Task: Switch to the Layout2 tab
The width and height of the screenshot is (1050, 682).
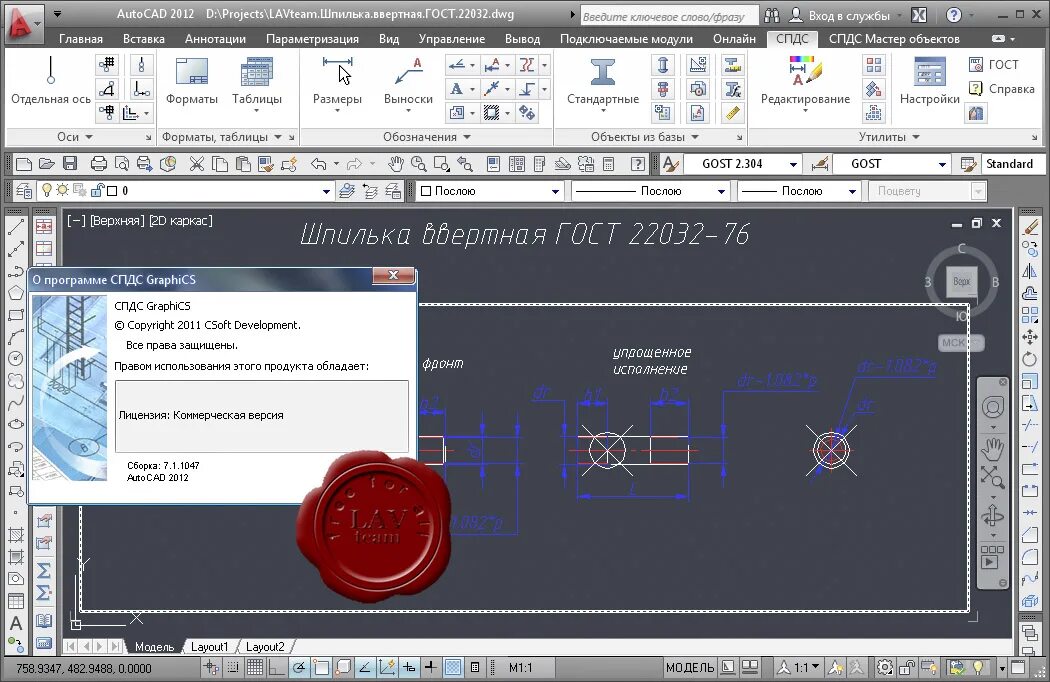Action: [x=265, y=646]
